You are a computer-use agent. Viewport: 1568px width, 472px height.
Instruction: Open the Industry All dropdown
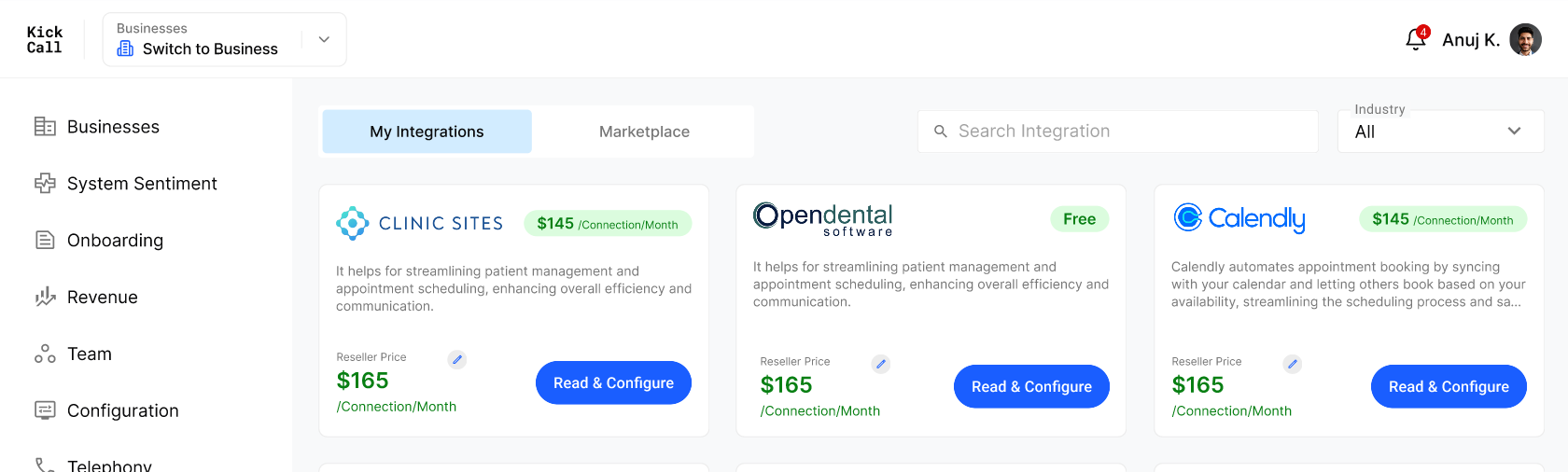coord(1440,132)
